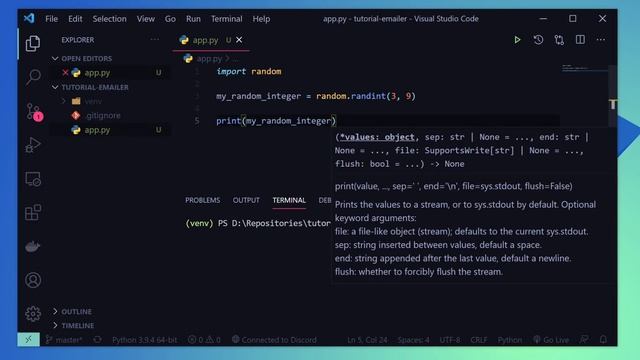Image resolution: width=640 pixels, height=360 pixels.
Task: Select language mode Python in status bar
Action: click(509, 340)
